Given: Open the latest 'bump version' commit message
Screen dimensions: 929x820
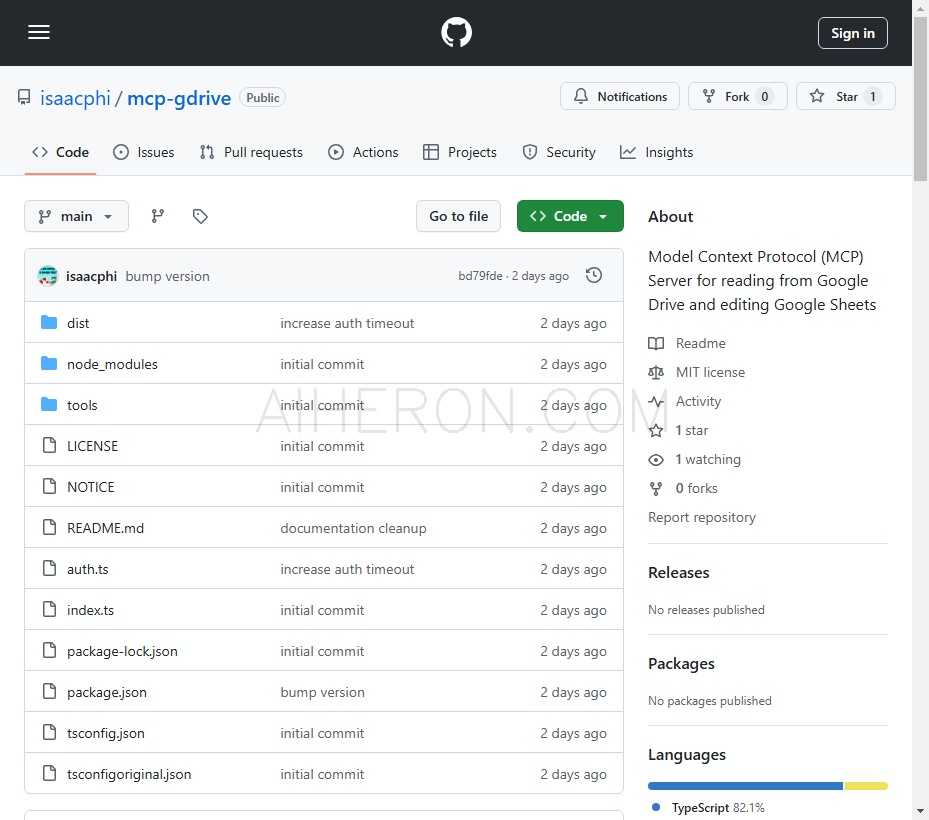Looking at the screenshot, I should coord(168,276).
